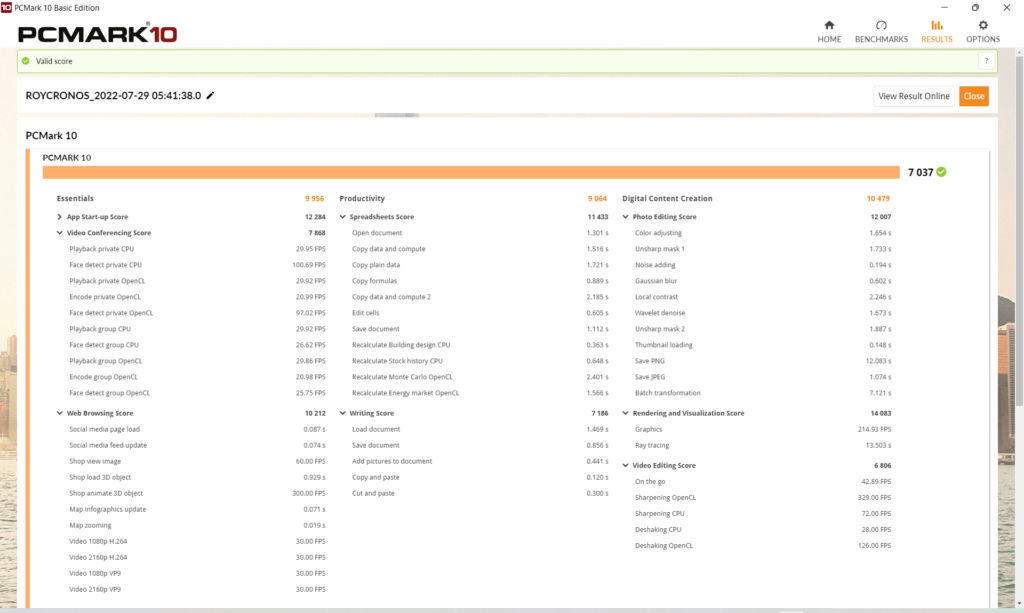This screenshot has height=613, width=1024.
Task: Click the Essentials score 9 956
Action: click(314, 198)
